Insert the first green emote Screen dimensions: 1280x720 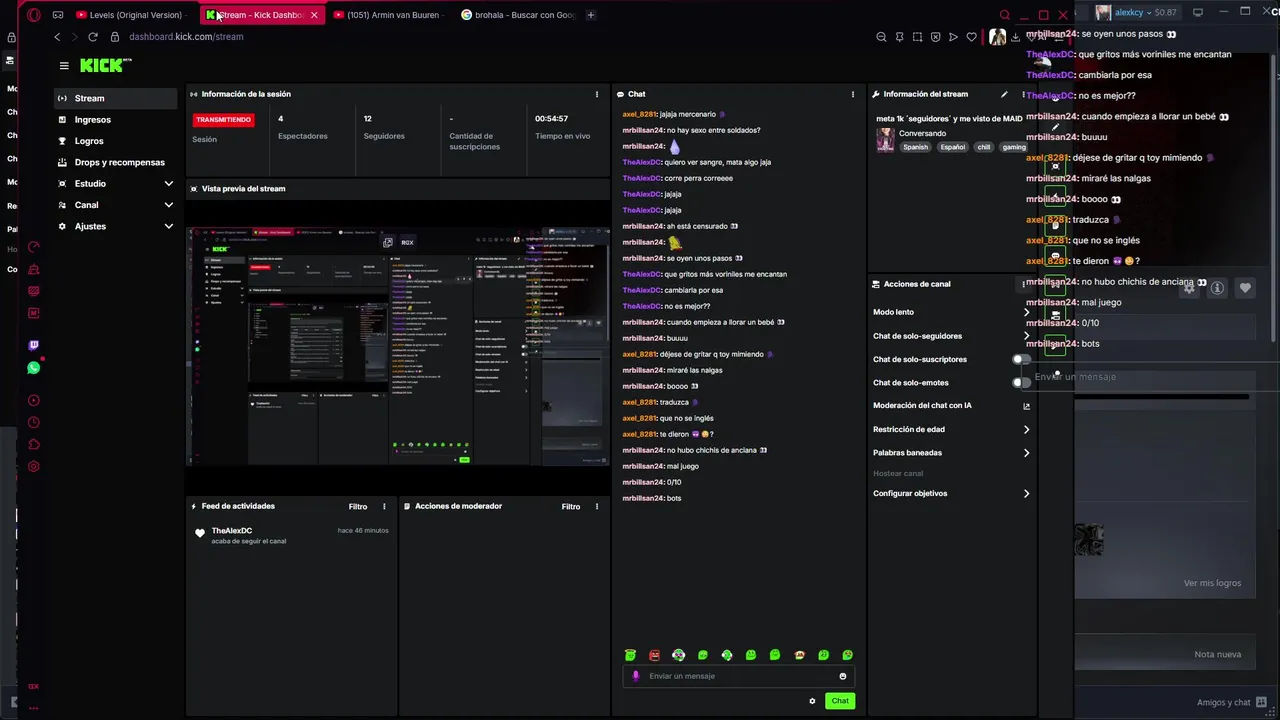[x=630, y=655]
